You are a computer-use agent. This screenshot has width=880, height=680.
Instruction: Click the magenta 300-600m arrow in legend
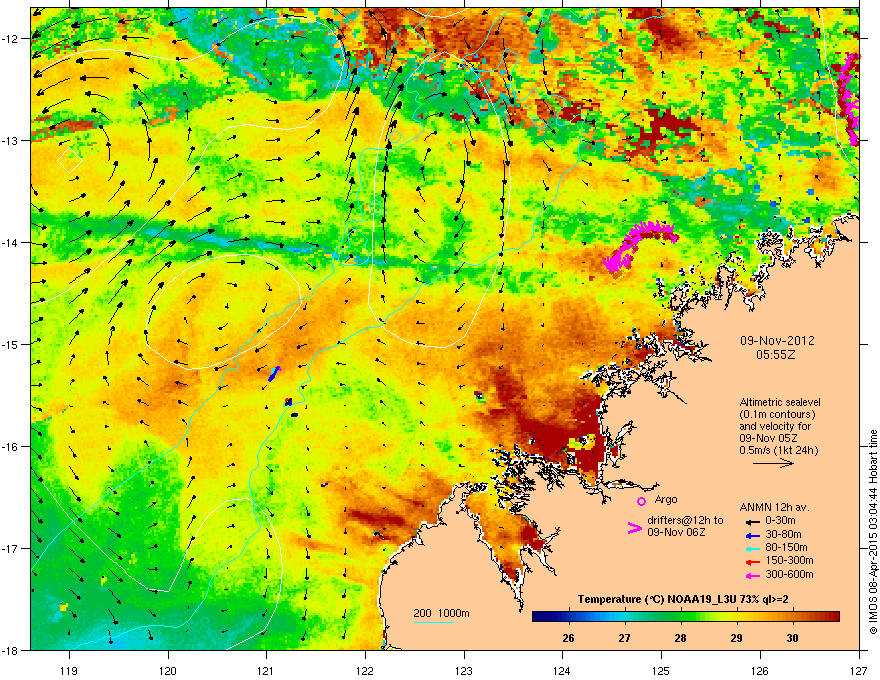pyautogui.click(x=751, y=575)
